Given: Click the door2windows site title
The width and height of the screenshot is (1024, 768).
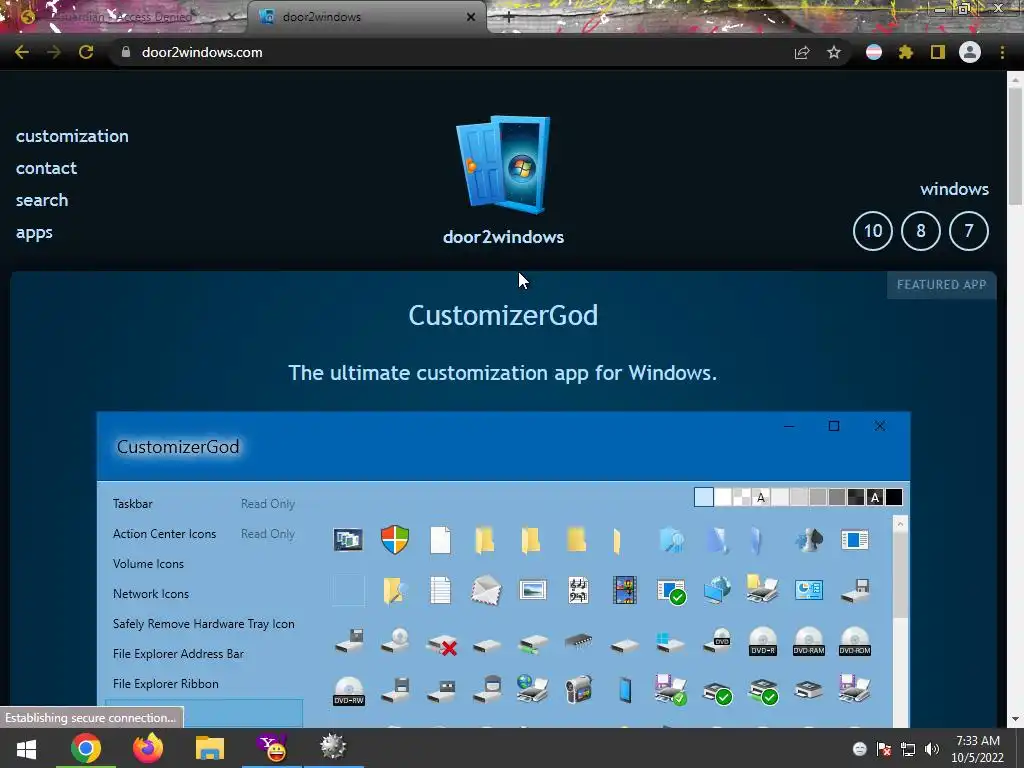Looking at the screenshot, I should (x=504, y=236).
